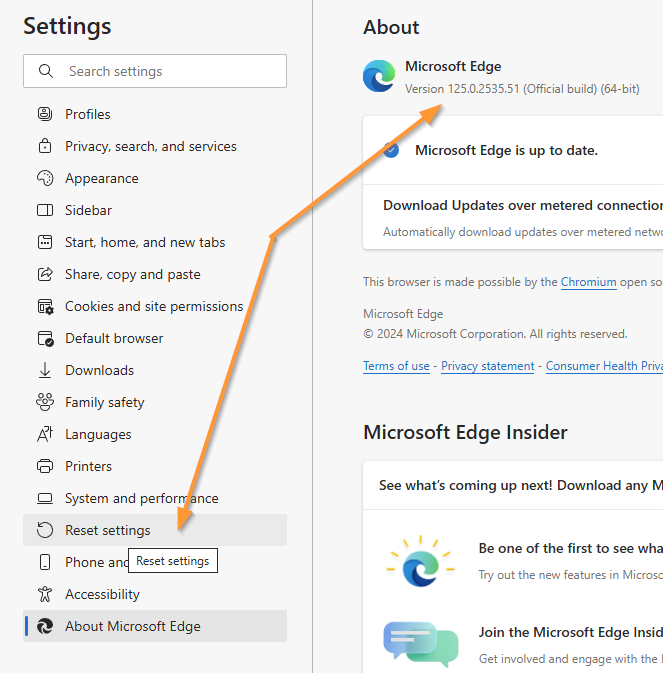Click the Default browser icon
The width and height of the screenshot is (663, 673).
click(x=45, y=338)
